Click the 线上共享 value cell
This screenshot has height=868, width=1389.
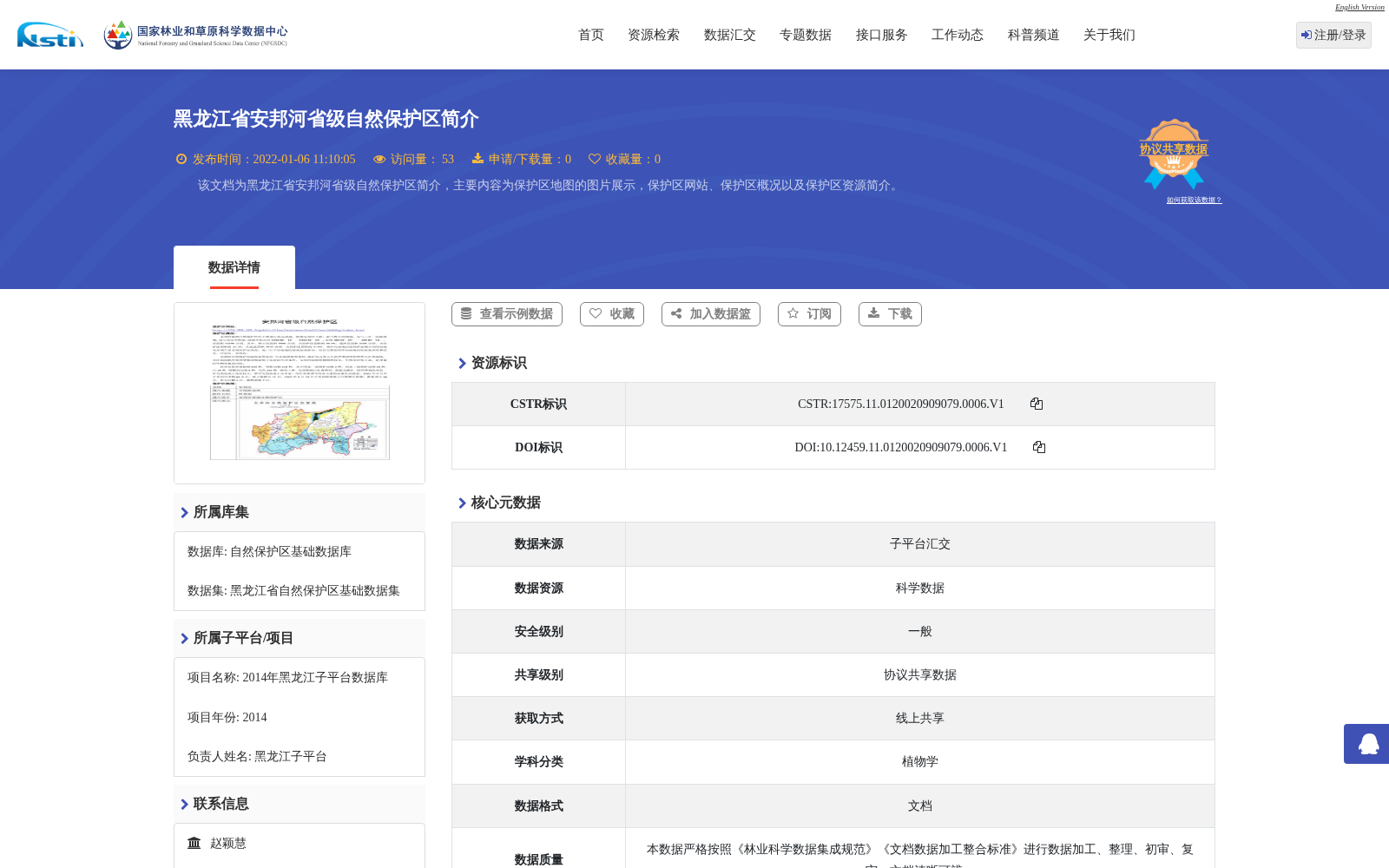(920, 719)
